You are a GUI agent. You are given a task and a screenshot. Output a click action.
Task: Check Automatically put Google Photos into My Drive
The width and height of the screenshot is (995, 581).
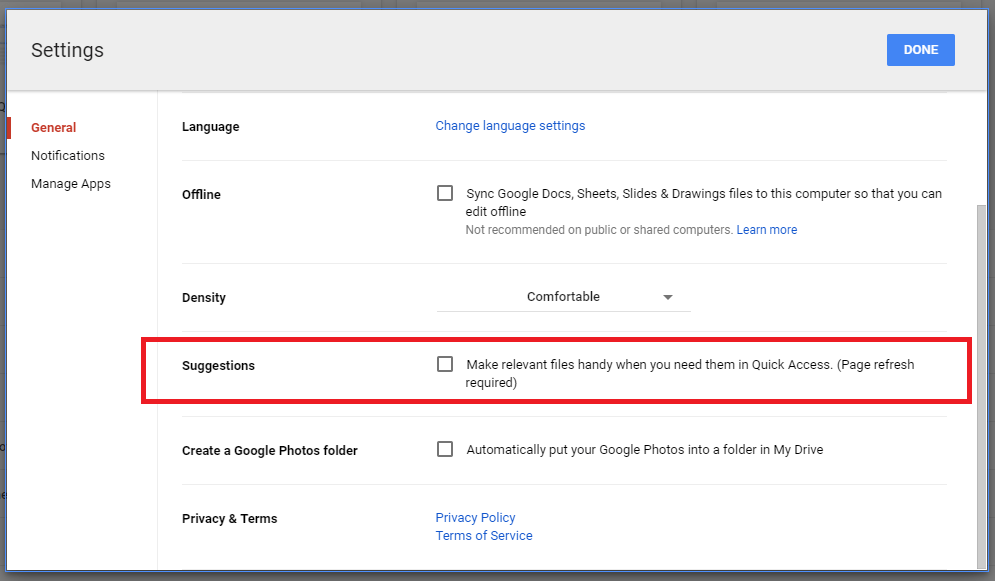445,449
